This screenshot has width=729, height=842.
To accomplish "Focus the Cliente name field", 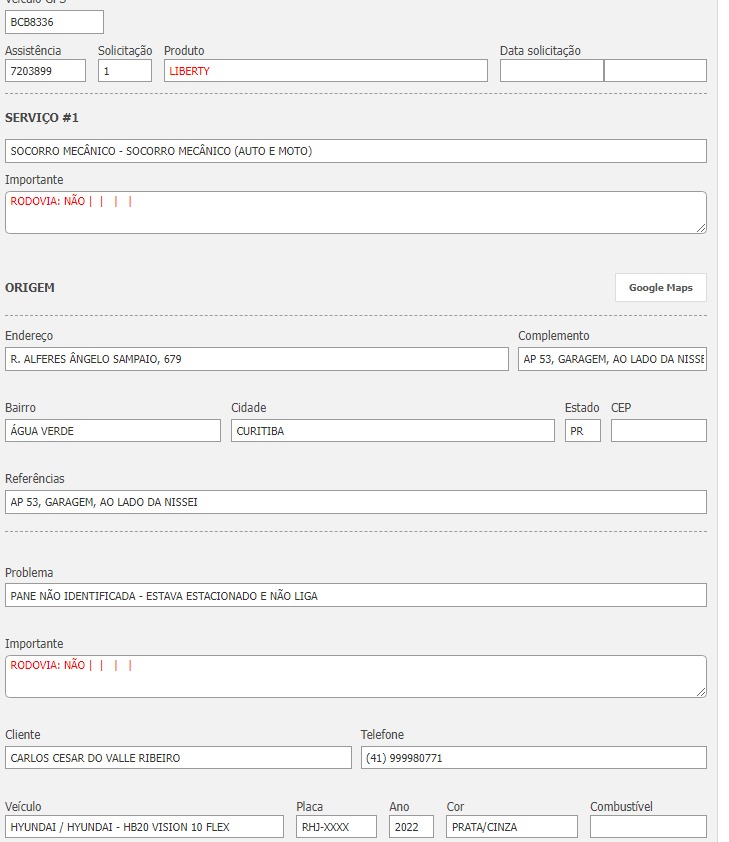I will point(178,758).
